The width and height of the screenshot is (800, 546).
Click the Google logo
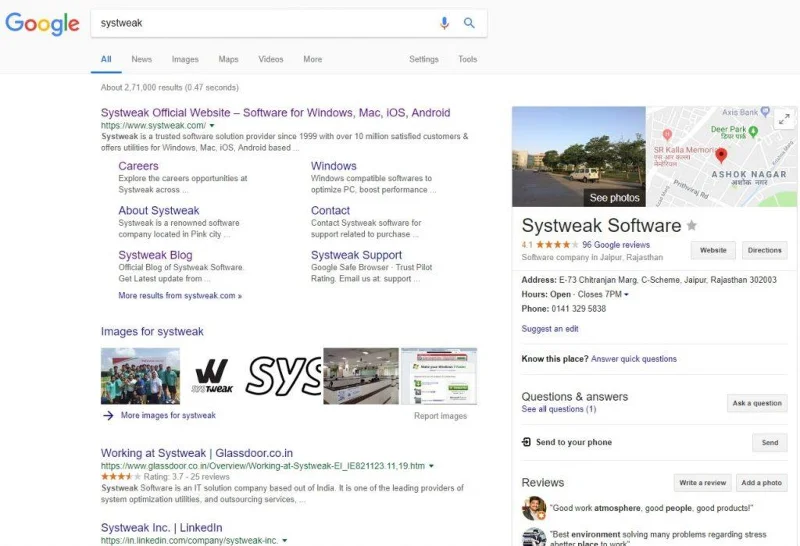pos(42,24)
